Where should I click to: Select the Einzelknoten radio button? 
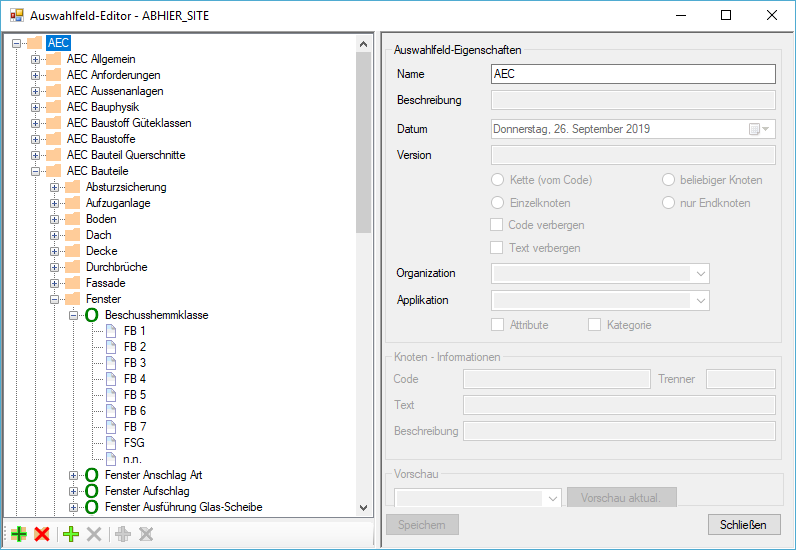pyautogui.click(x=498, y=203)
